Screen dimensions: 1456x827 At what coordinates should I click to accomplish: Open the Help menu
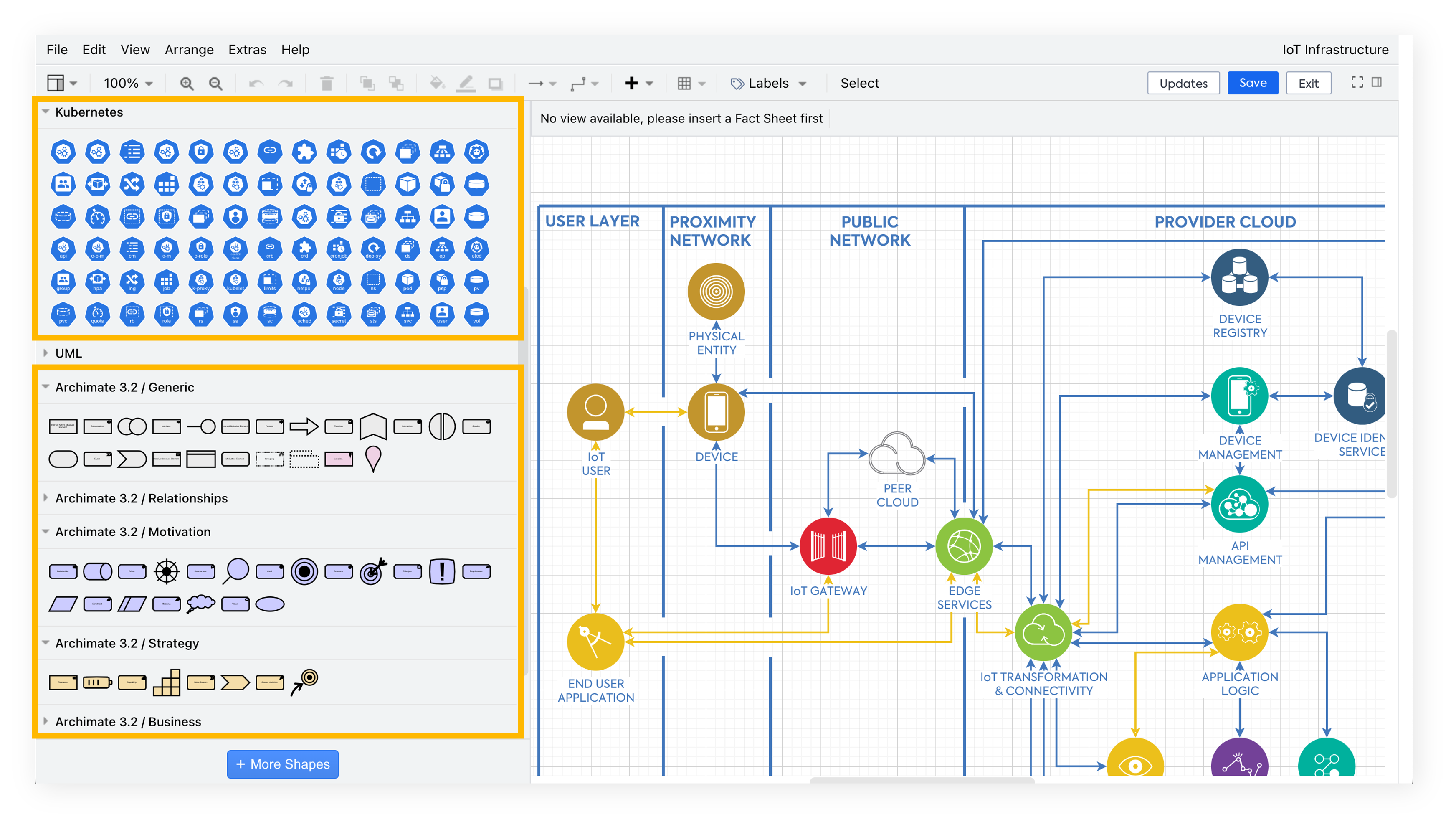295,49
